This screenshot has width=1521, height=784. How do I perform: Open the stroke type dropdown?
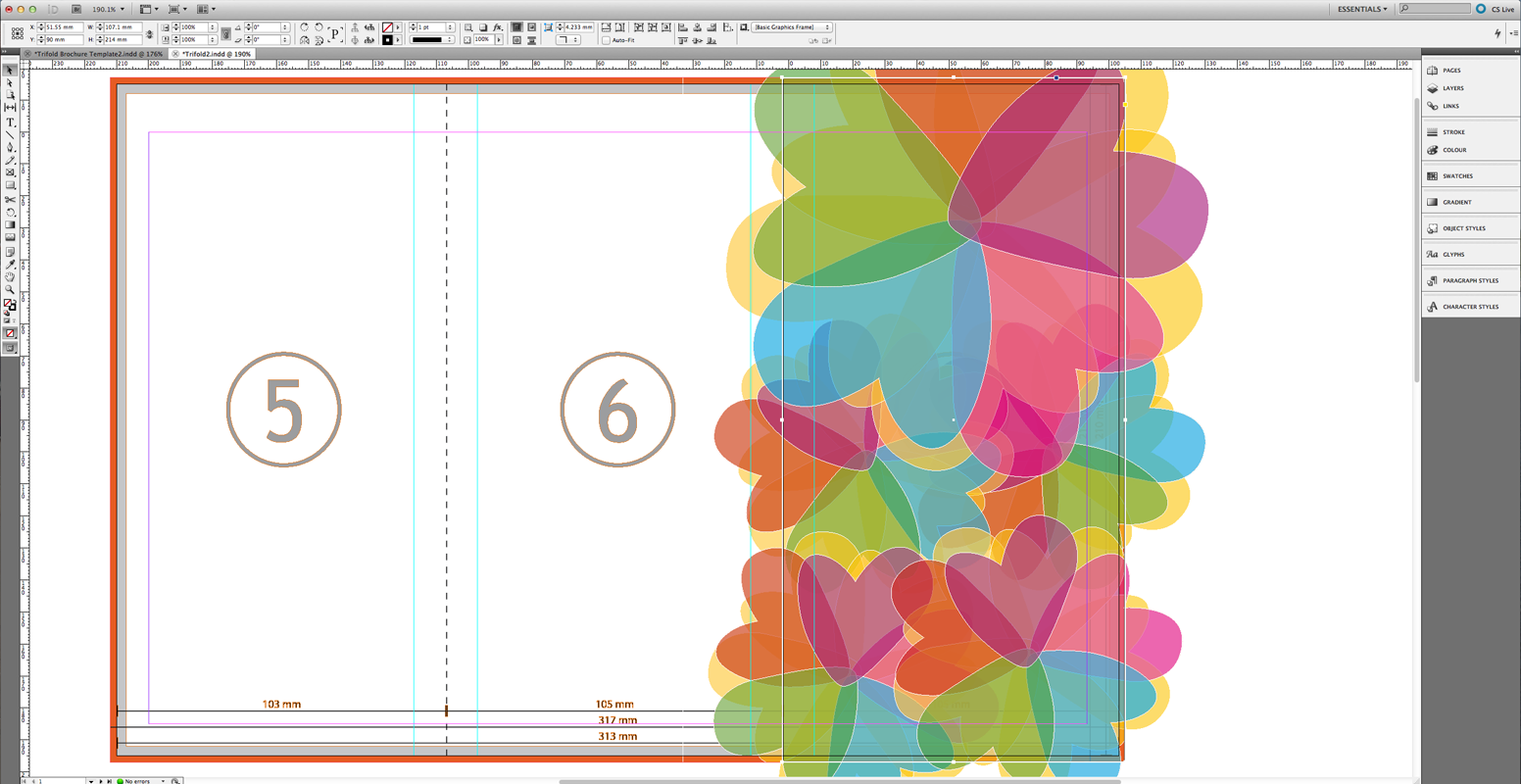[x=431, y=40]
